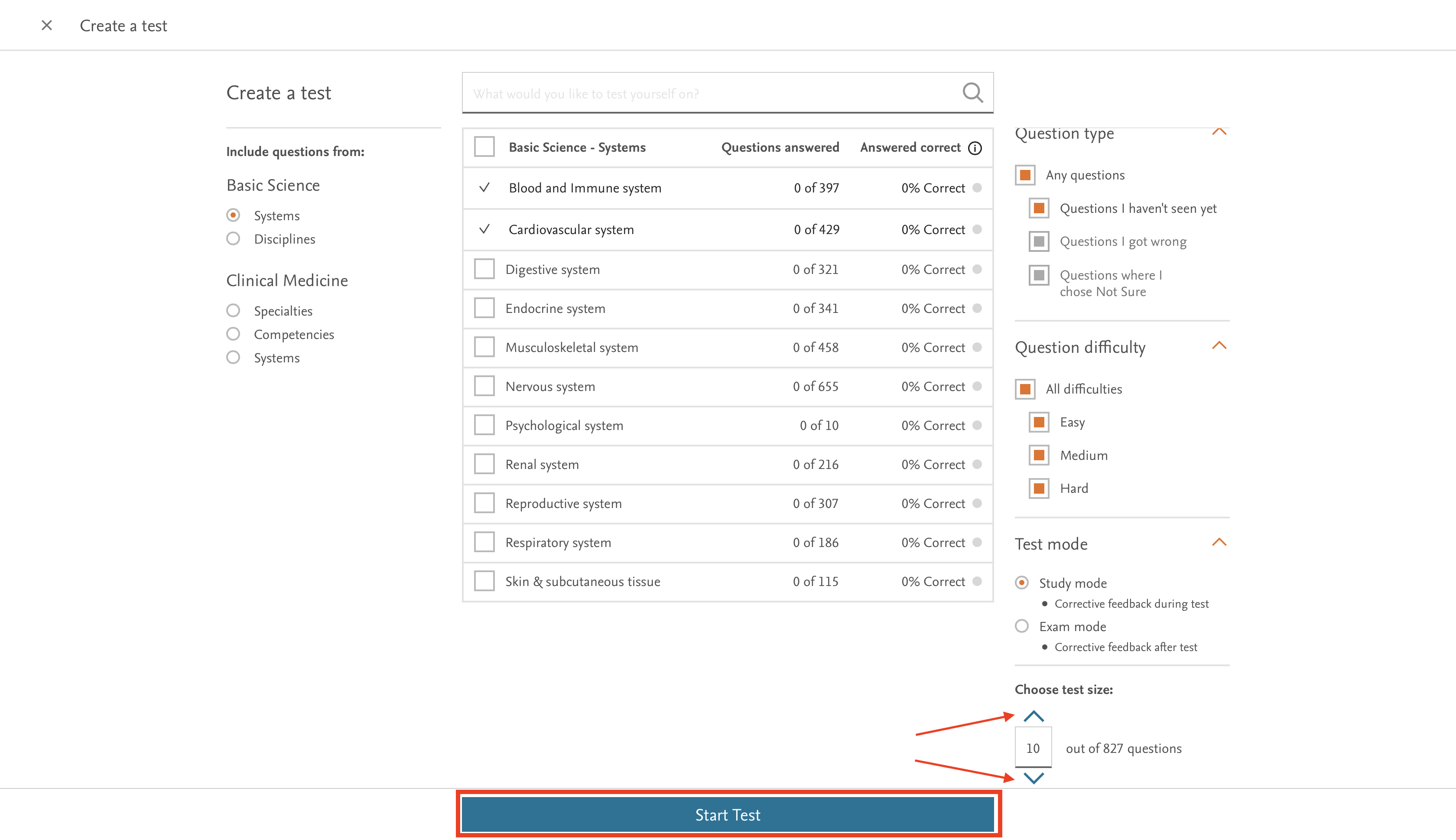Viewport: 1456px width, 840px height.
Task: Uncheck Cardiovascular system checkmark
Action: click(x=484, y=229)
